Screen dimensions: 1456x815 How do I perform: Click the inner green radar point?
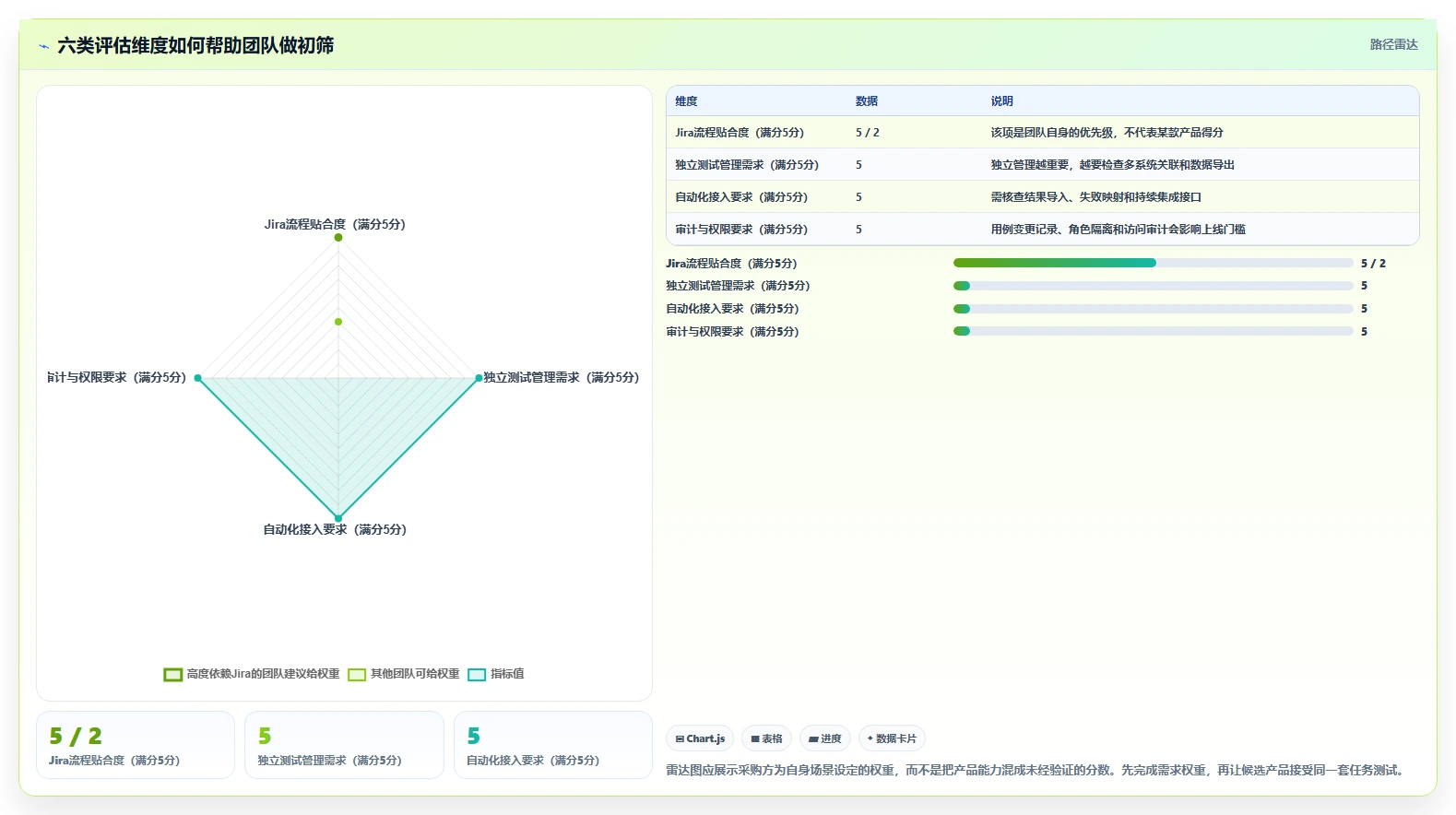tap(338, 322)
